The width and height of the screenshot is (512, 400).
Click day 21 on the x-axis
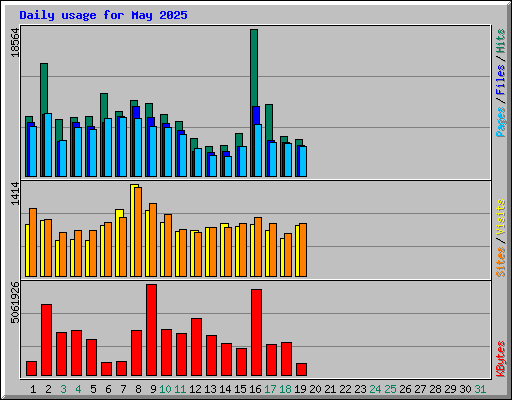(330, 389)
